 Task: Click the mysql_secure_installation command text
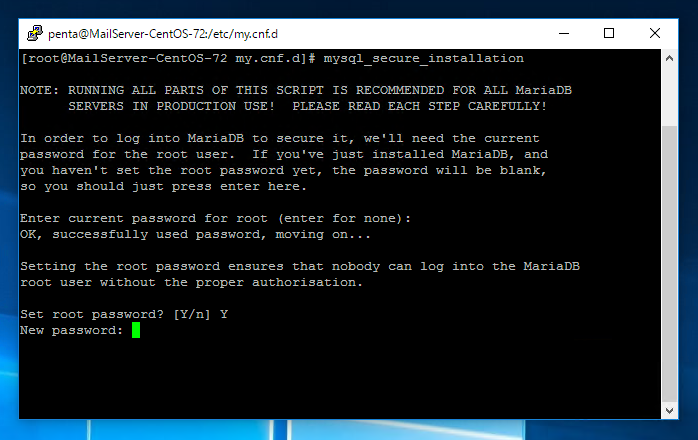pos(423,58)
